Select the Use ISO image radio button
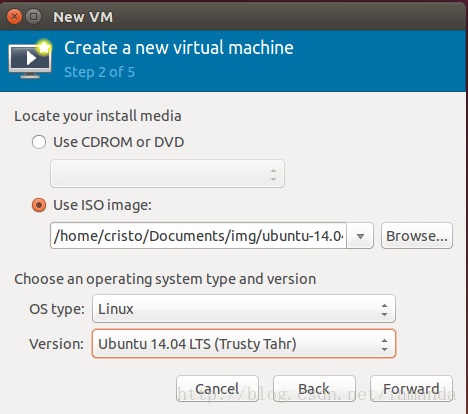Screen dimensions: 468x414 (x=39, y=205)
